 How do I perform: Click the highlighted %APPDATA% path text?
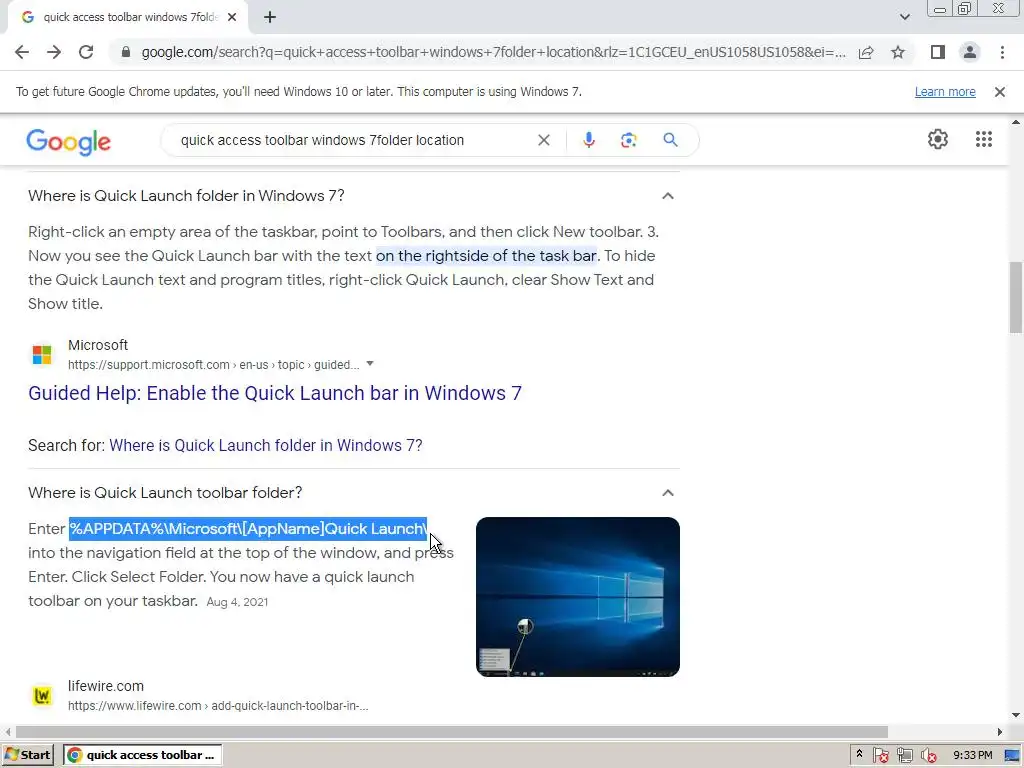[x=248, y=529]
